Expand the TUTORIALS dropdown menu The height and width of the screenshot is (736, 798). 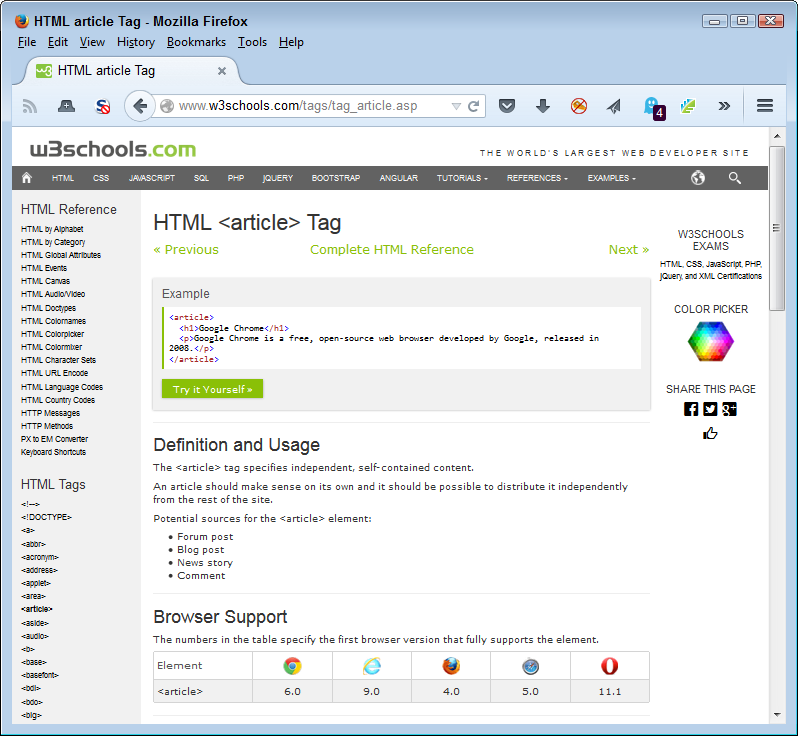coord(462,178)
